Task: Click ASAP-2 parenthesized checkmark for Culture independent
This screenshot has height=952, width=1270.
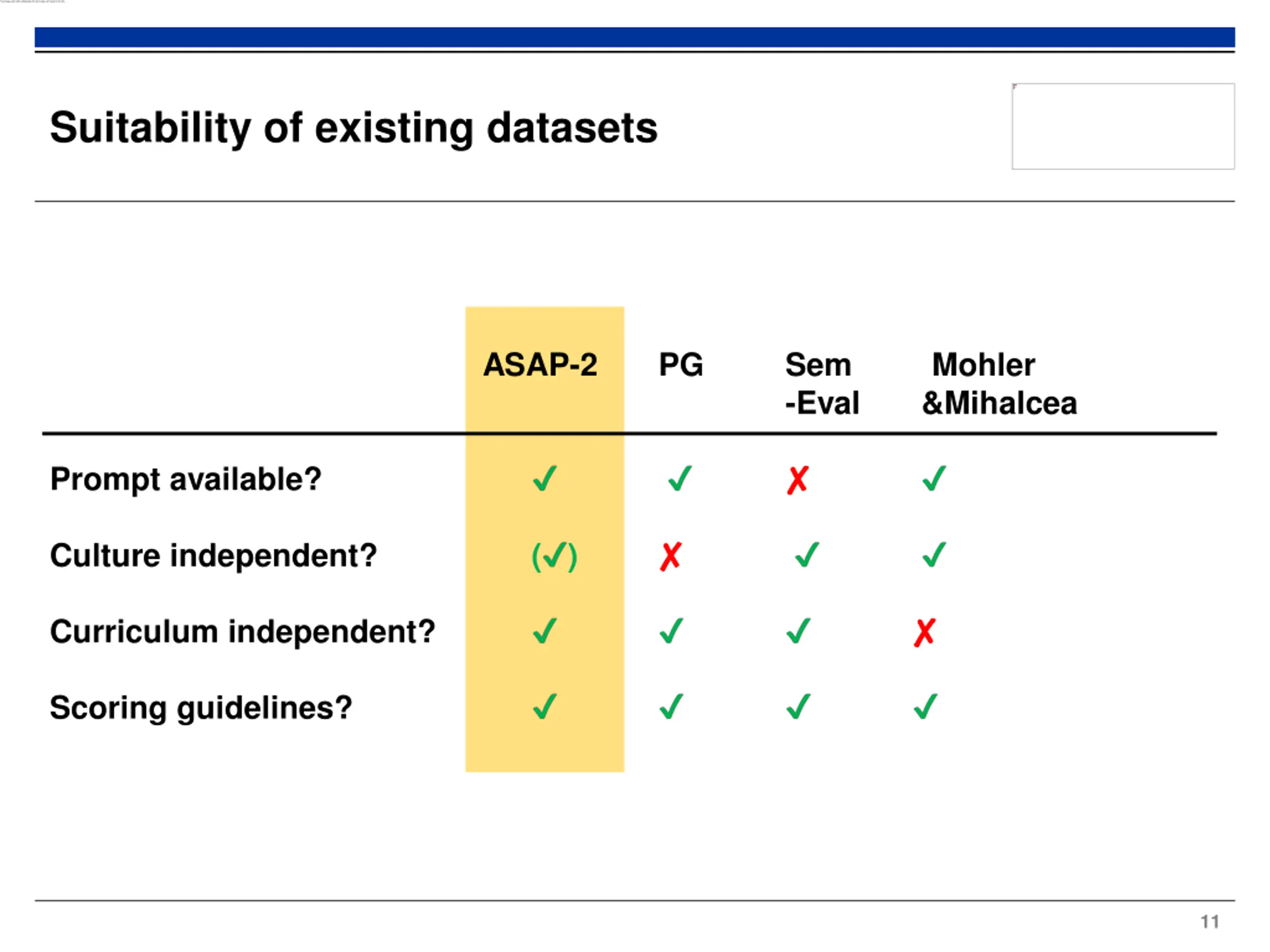Action: (554, 556)
